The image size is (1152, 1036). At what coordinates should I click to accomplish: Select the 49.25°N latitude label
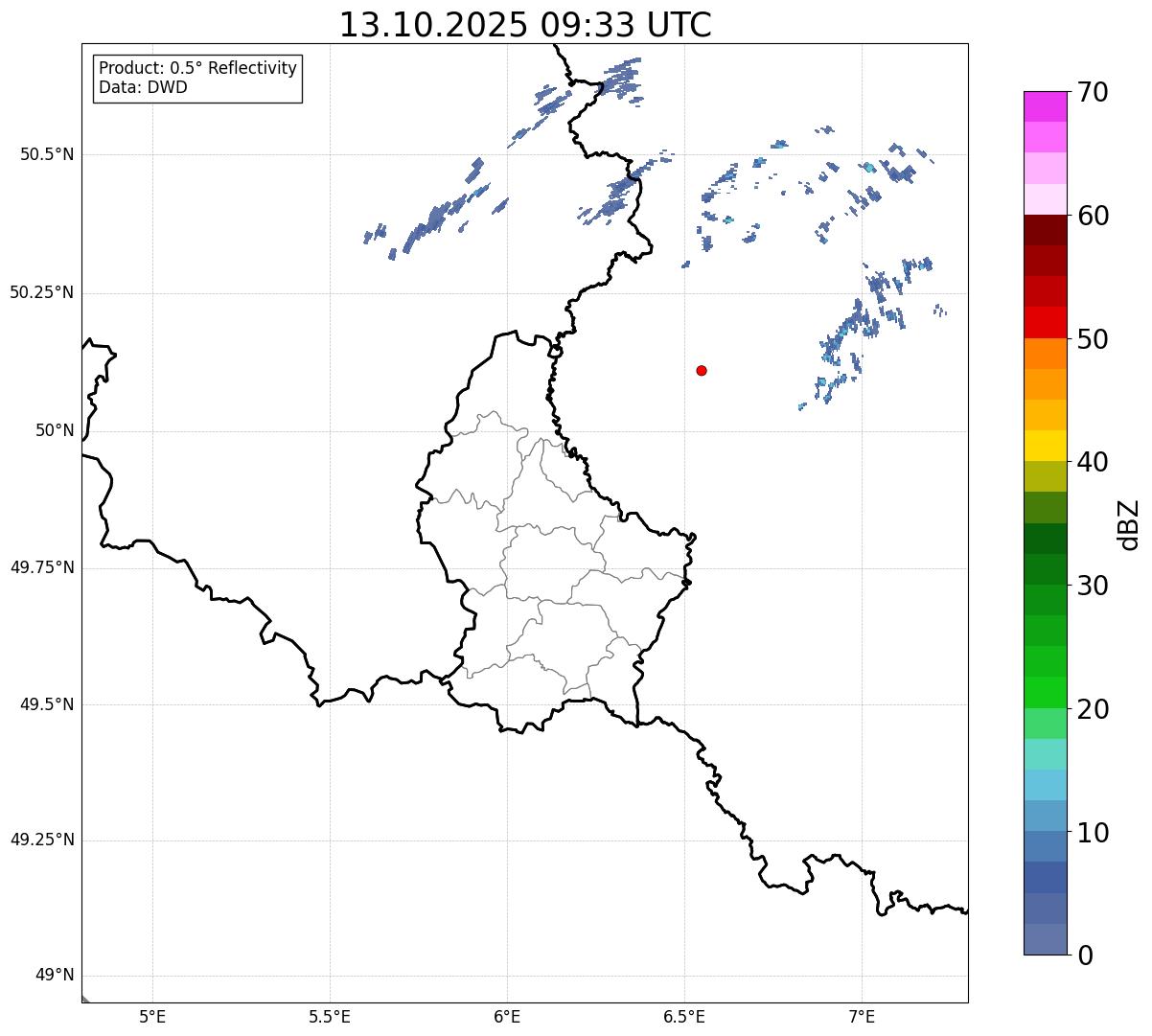(x=41, y=840)
